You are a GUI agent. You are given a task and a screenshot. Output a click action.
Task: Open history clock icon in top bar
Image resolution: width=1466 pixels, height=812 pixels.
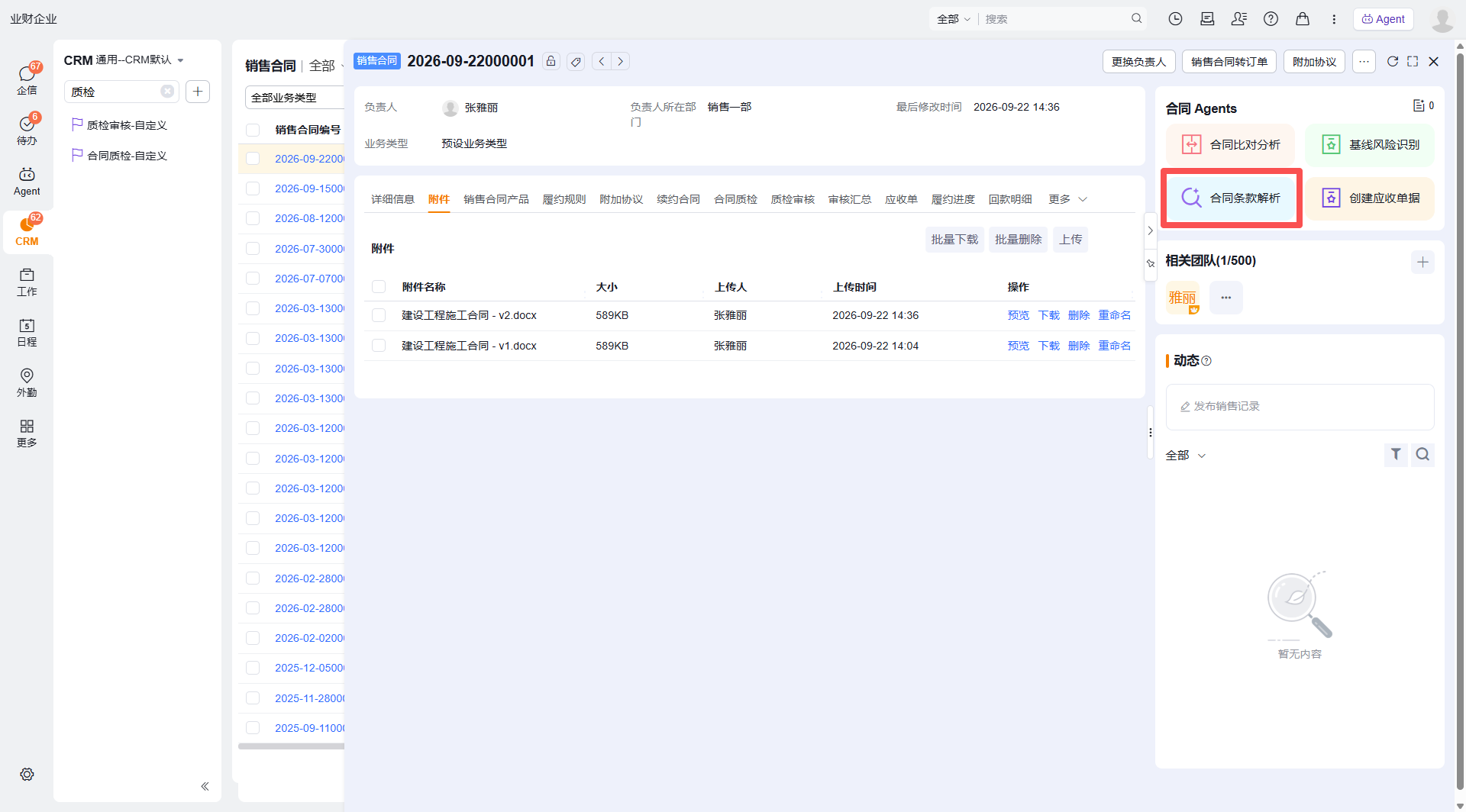click(1175, 19)
